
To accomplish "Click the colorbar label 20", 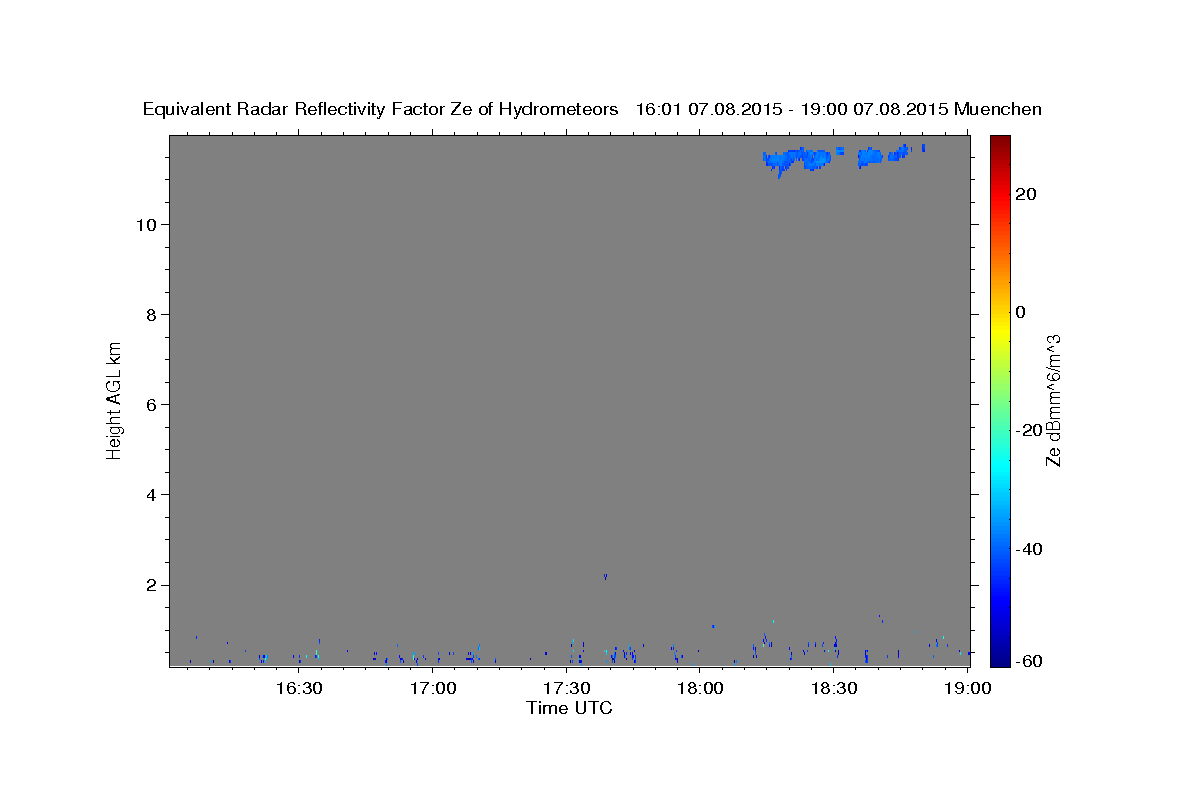I will [x=1027, y=194].
